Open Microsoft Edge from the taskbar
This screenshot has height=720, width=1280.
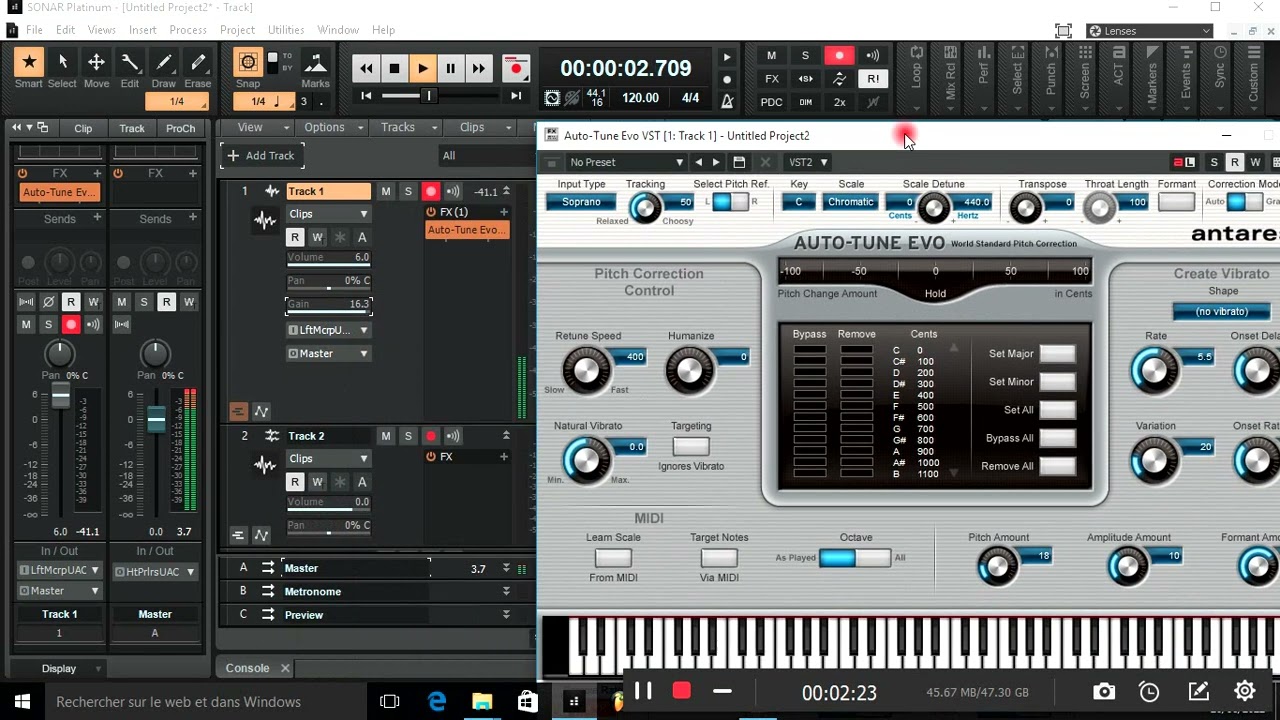coord(437,702)
